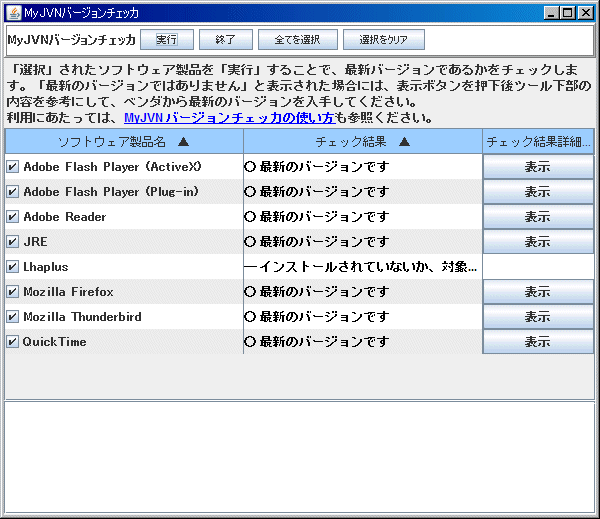Click the チェック結果詳細 column header
This screenshot has height=519, width=600.
[x=538, y=142]
